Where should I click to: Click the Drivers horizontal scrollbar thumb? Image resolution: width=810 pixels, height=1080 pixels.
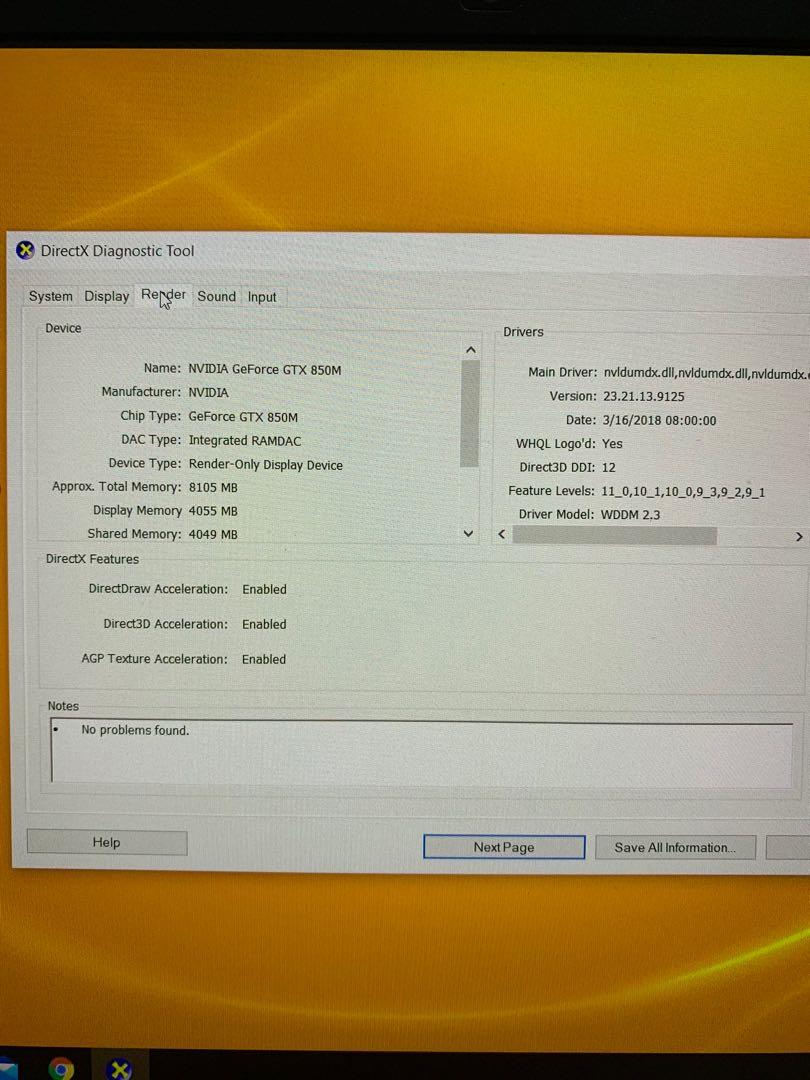[x=614, y=536]
